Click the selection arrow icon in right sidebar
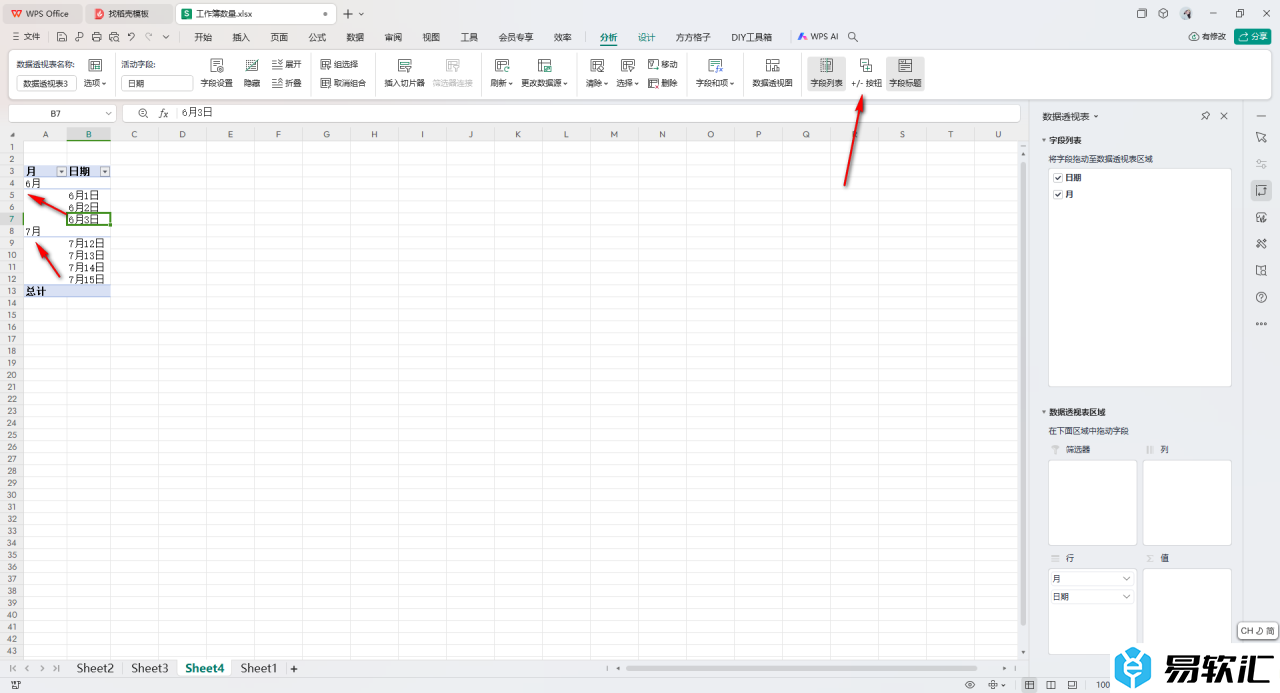The width and height of the screenshot is (1280, 693). pos(1261,136)
